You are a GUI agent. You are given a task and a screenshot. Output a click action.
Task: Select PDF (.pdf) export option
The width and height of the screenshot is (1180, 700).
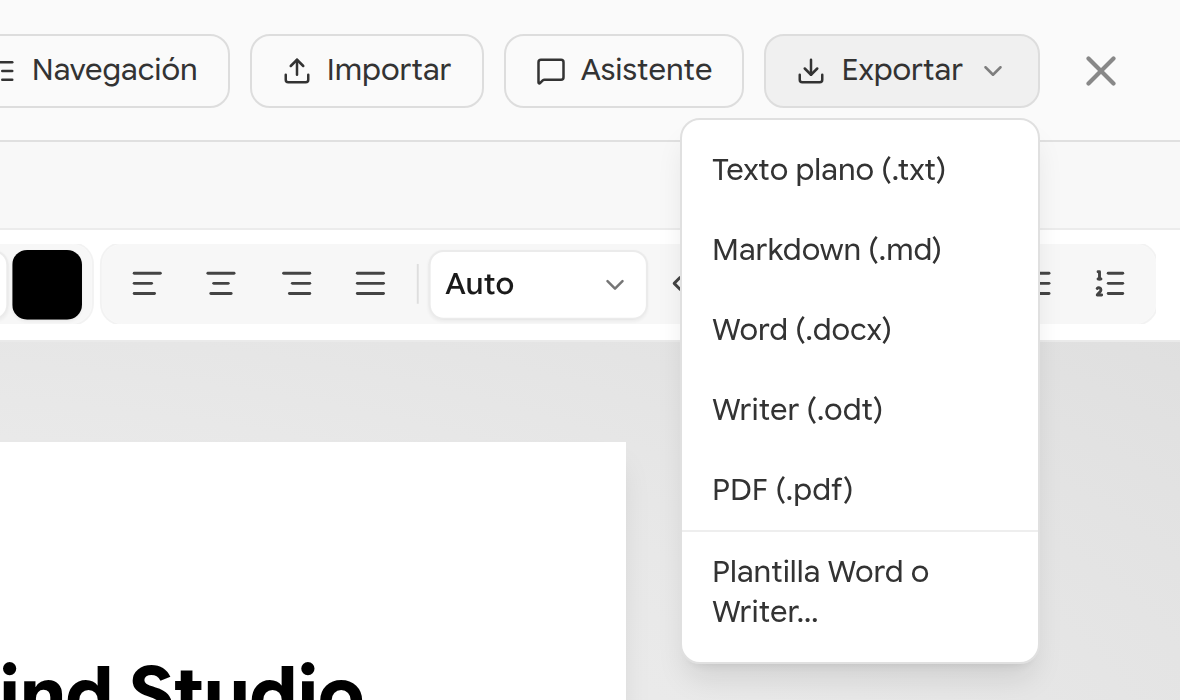[x=859, y=489]
